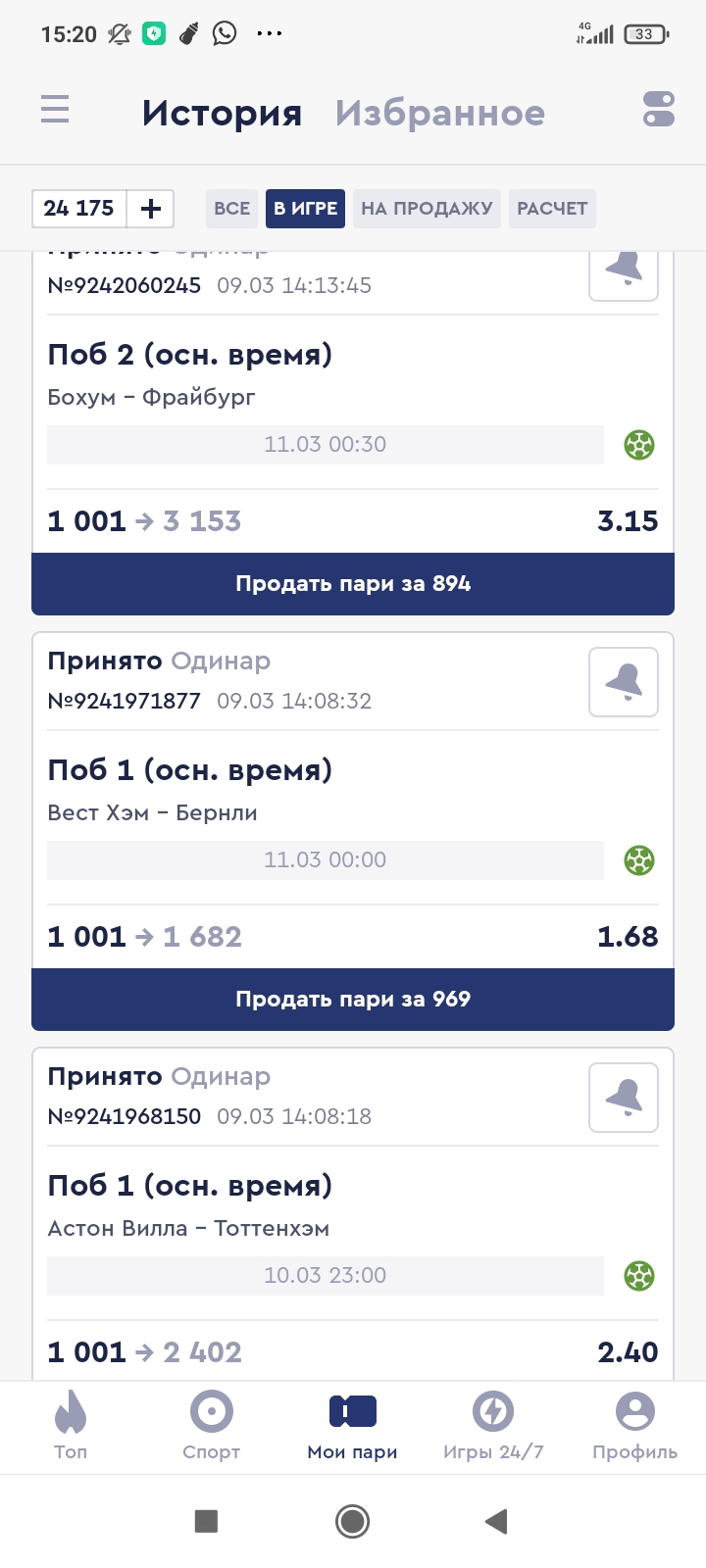706x1568 pixels.
Task: Tap the plus button to add funds
Action: 151,209
